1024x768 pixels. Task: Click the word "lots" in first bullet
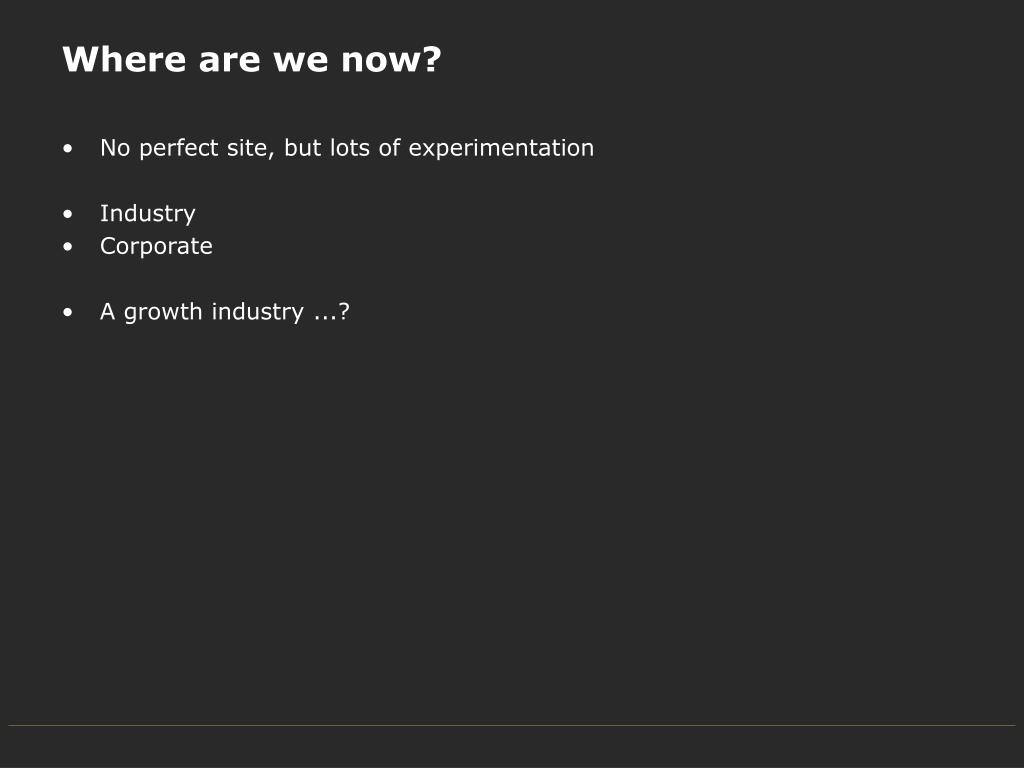(350, 148)
